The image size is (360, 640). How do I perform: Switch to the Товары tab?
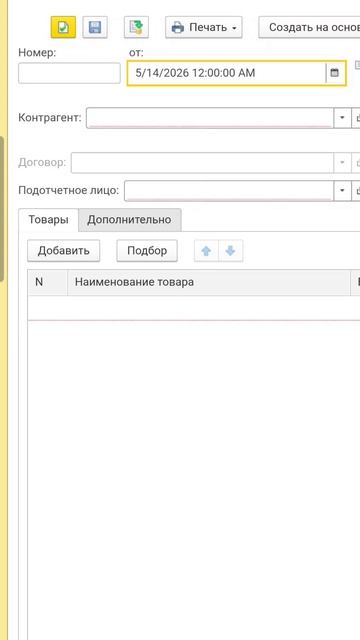tap(48, 220)
